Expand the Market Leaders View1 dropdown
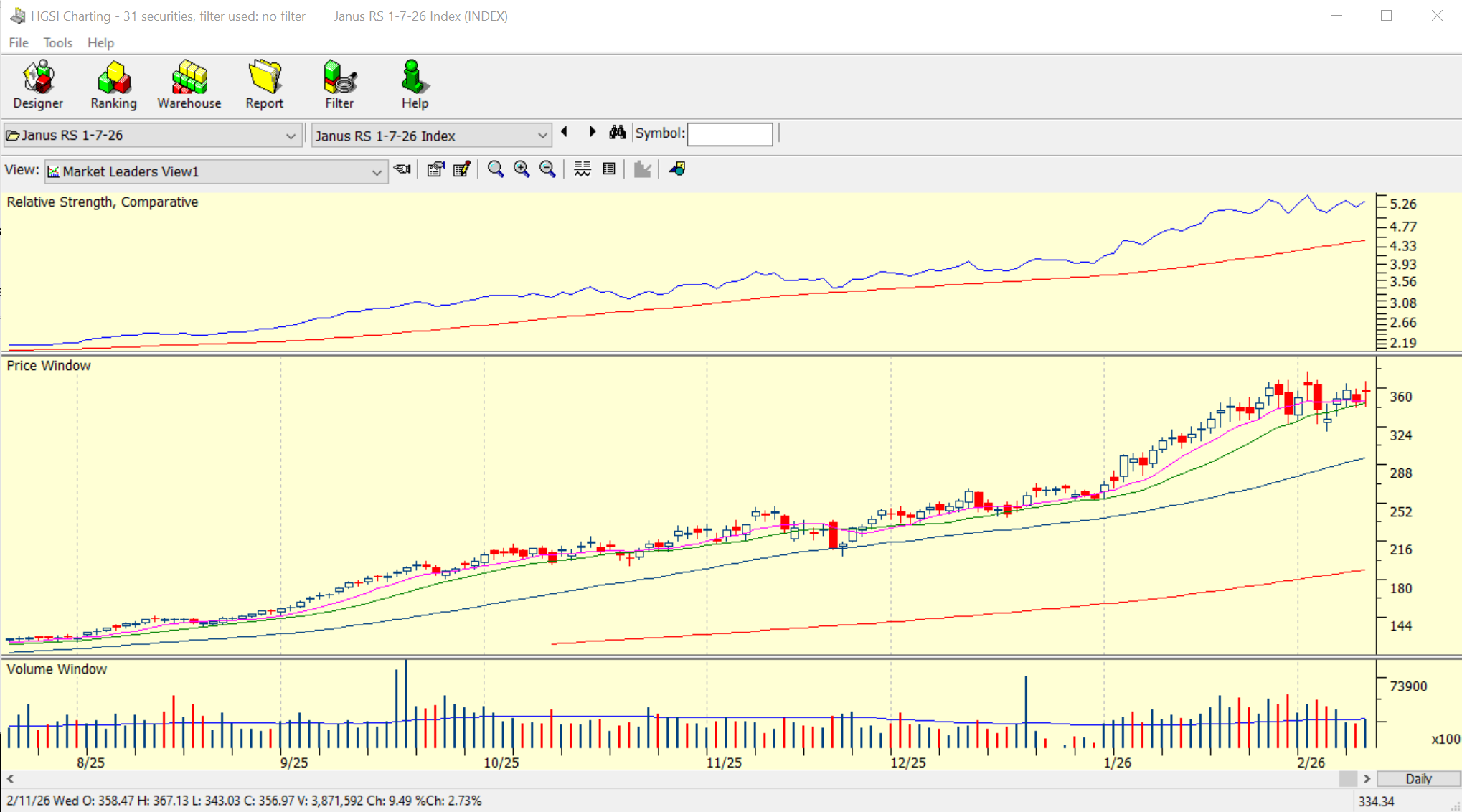 pyautogui.click(x=376, y=172)
